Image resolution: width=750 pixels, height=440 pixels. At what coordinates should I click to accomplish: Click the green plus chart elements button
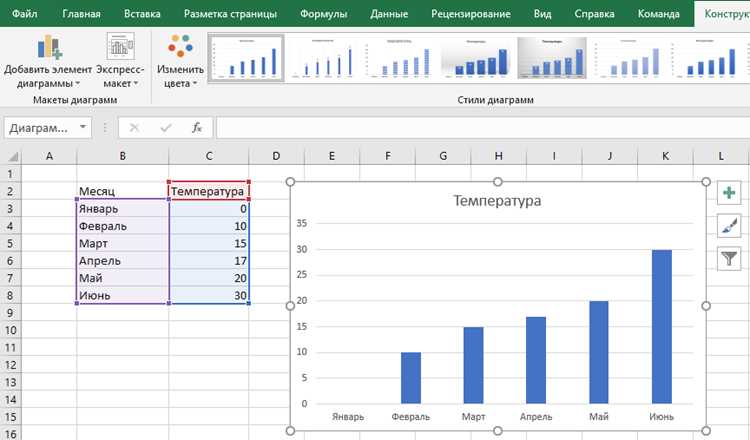click(x=728, y=193)
